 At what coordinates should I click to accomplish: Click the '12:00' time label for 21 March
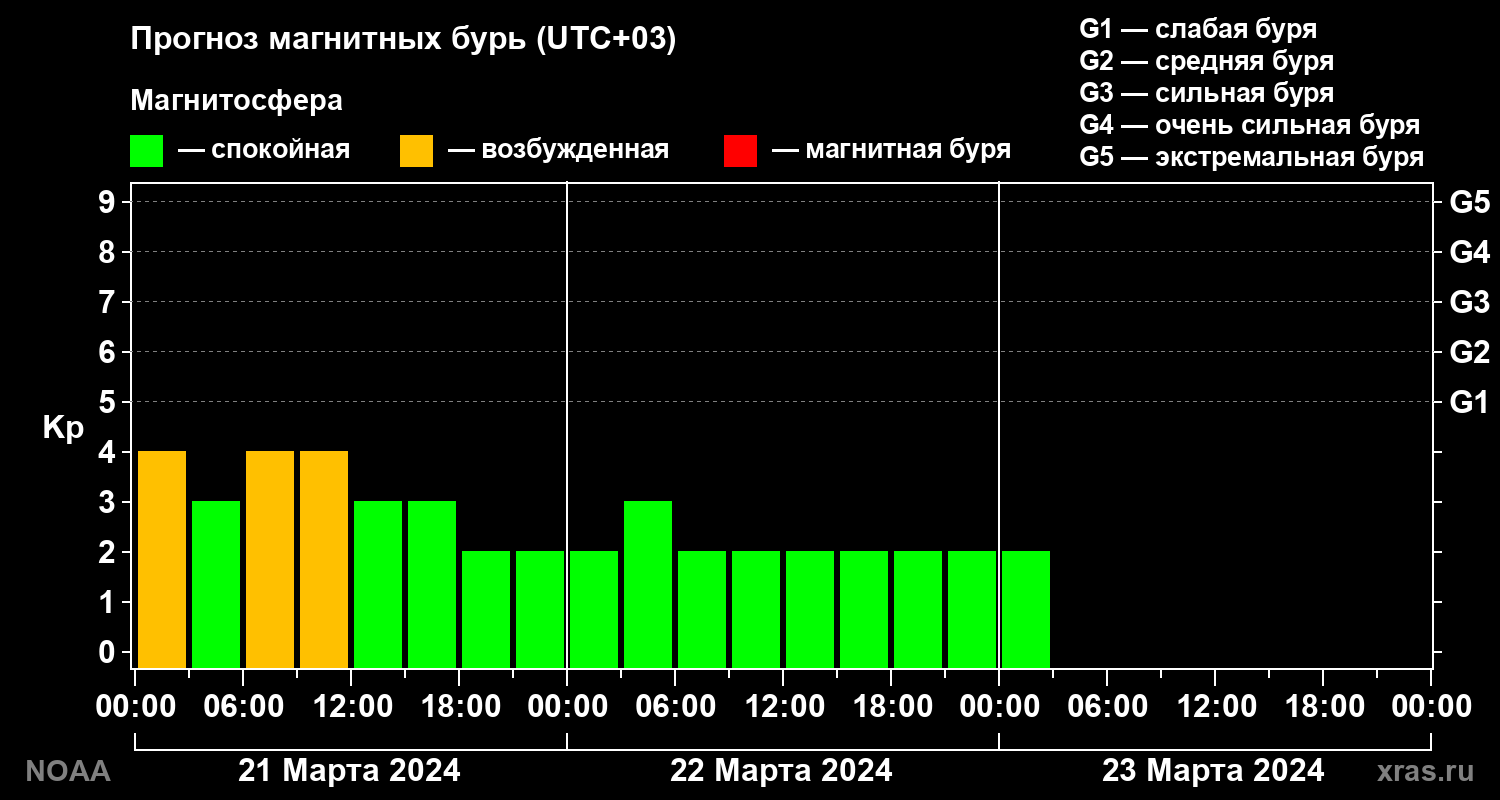[x=351, y=706]
